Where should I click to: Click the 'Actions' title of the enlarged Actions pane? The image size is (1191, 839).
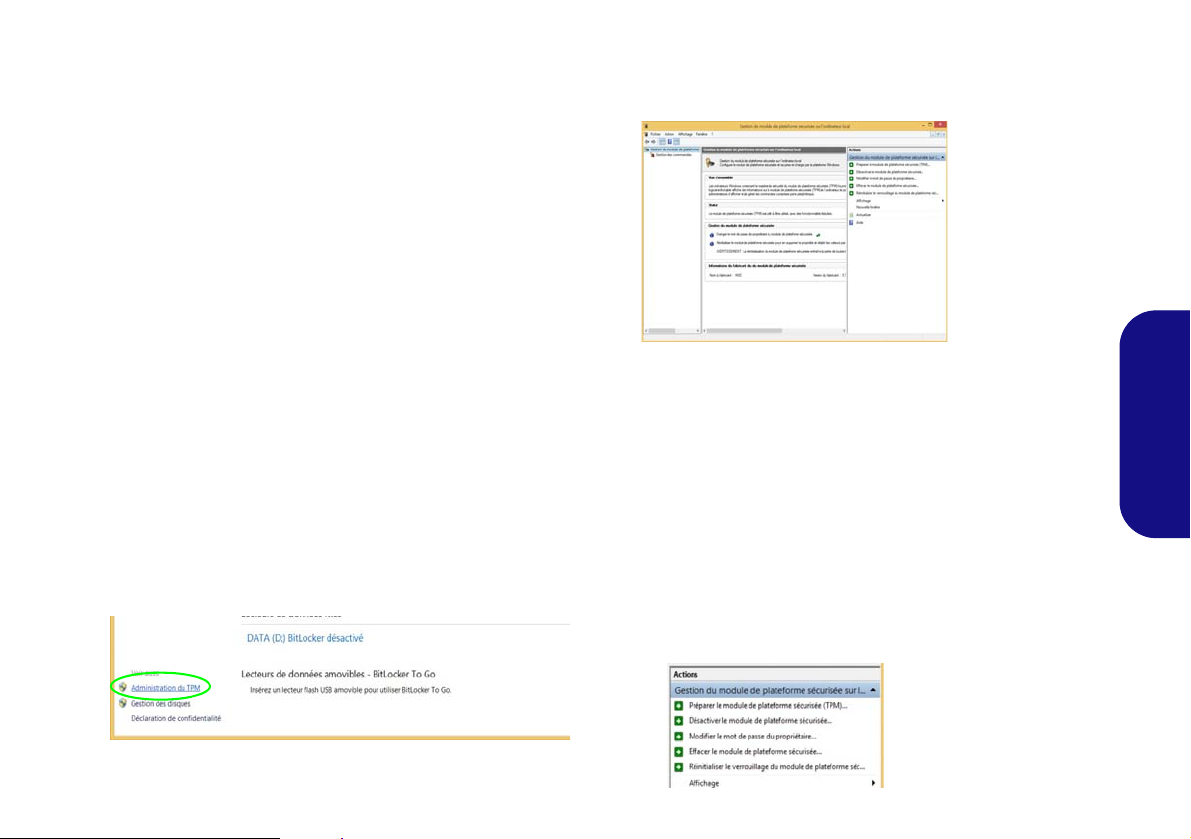point(685,674)
